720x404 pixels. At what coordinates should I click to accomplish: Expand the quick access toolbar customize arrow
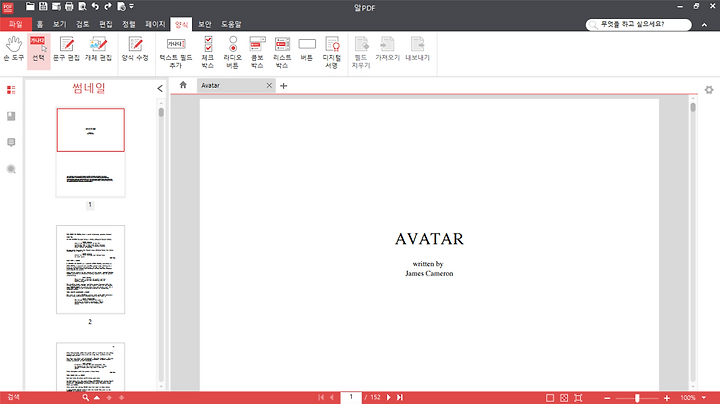pyautogui.click(x=131, y=6)
